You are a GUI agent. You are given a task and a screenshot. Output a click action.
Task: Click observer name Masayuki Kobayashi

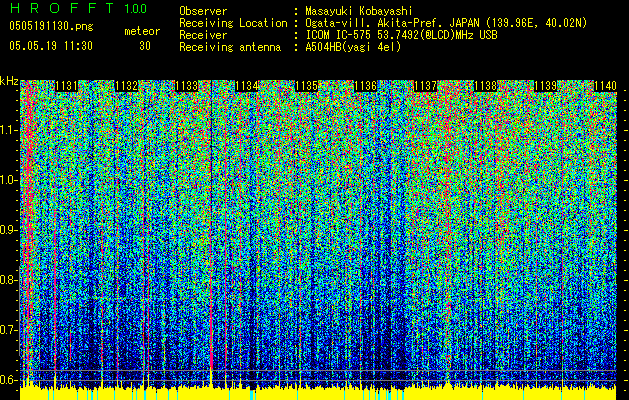[368, 11]
